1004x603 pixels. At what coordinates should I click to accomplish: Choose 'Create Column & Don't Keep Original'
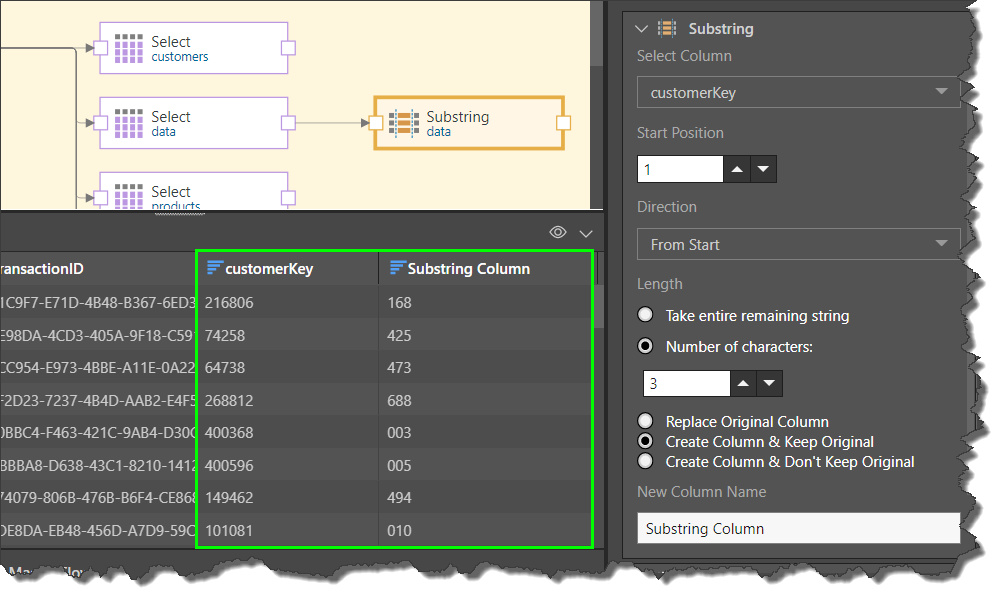click(646, 461)
